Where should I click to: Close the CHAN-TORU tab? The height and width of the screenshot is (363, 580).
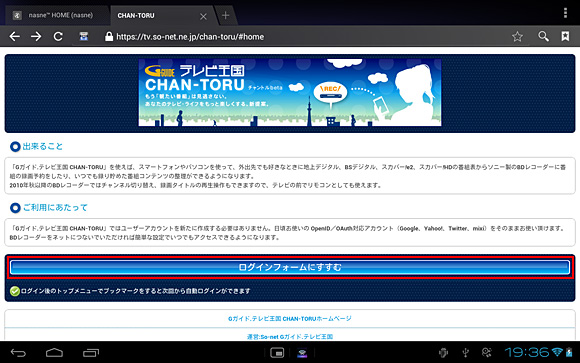(203, 16)
